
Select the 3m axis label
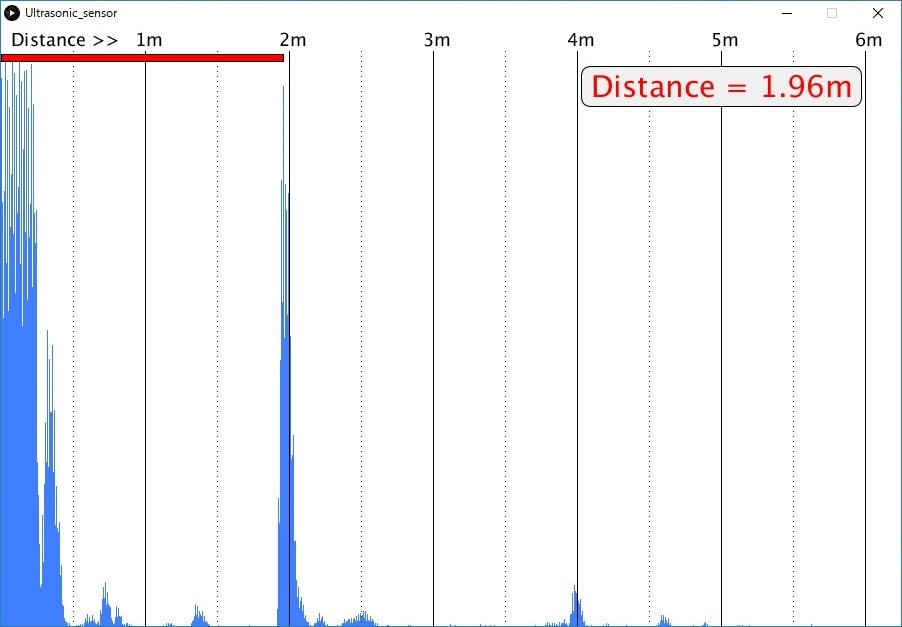pyautogui.click(x=438, y=40)
